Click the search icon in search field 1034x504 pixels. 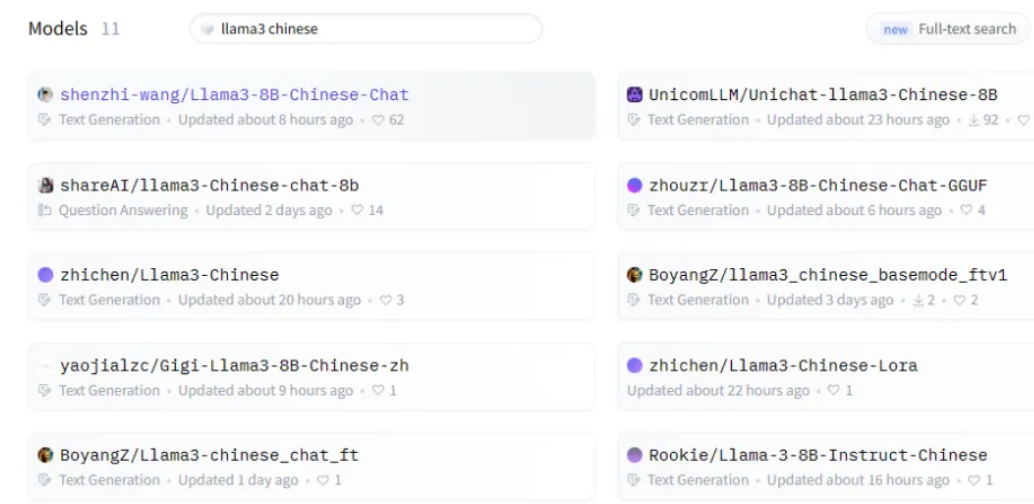pos(207,29)
